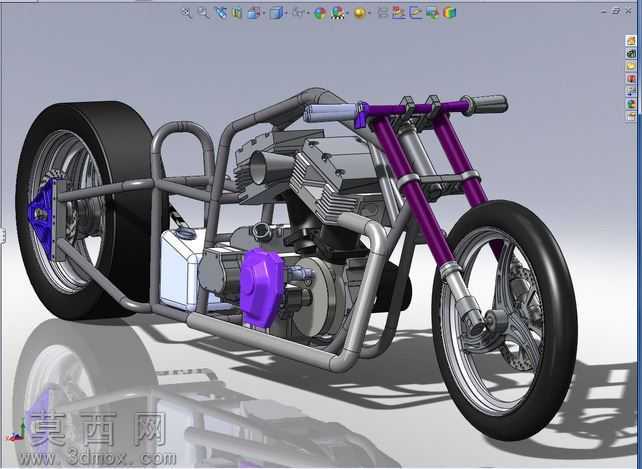642x469 pixels.
Task: Open the Design Library task pane tab
Action: (x=631, y=53)
